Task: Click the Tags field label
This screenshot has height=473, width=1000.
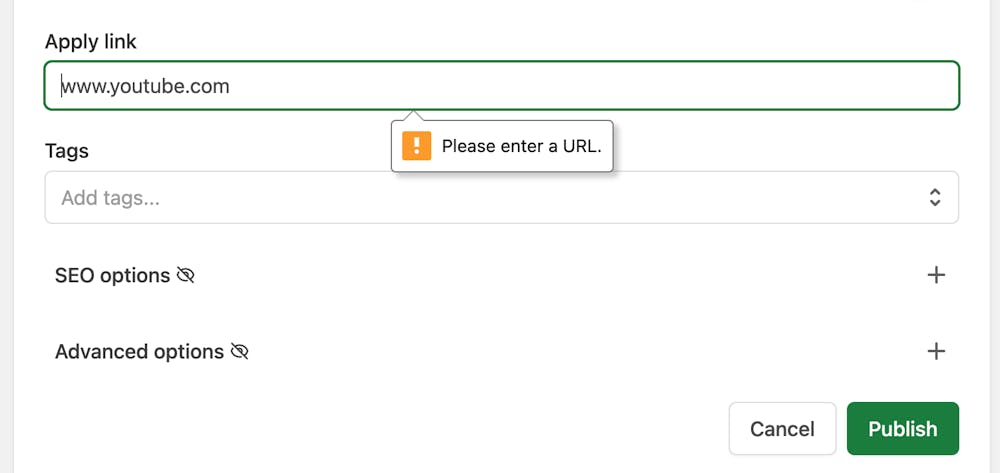Action: 67,151
